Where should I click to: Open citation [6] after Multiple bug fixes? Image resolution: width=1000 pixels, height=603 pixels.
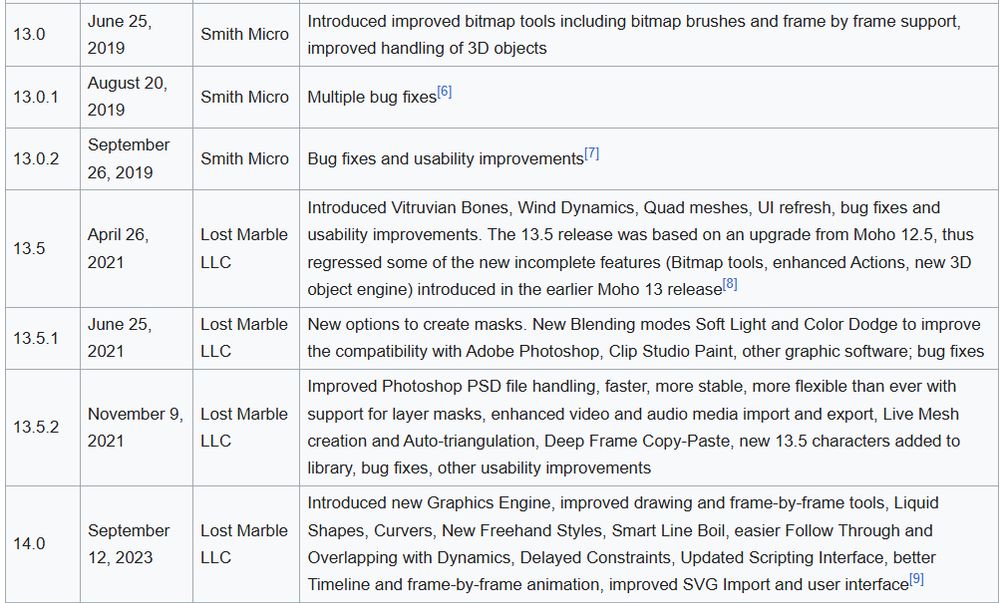click(445, 92)
